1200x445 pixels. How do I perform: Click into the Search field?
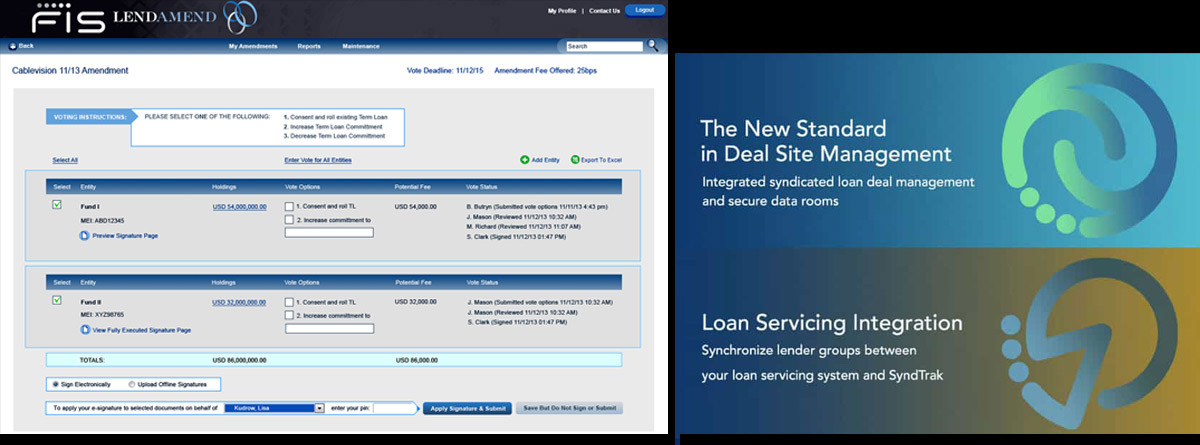pos(604,46)
